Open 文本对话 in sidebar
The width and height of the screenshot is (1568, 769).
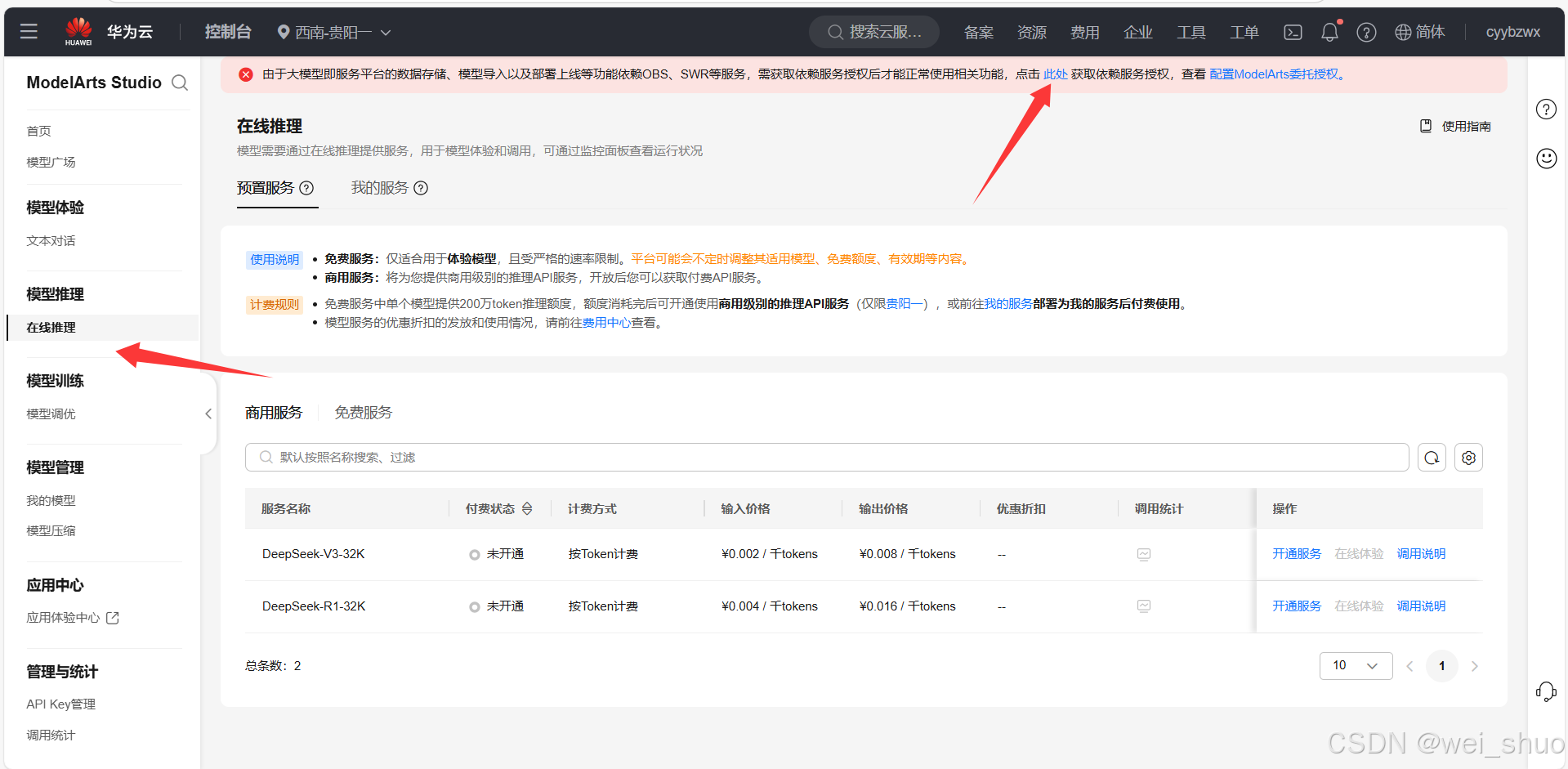click(x=51, y=241)
